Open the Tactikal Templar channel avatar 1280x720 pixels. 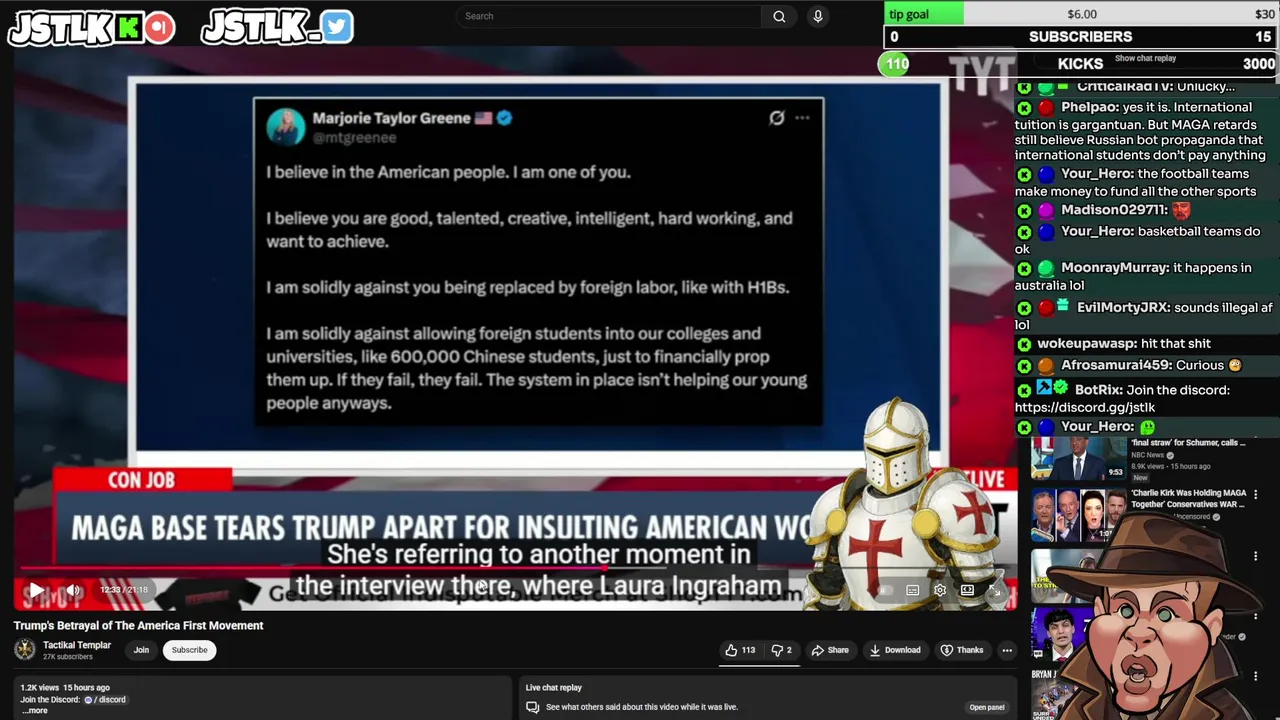[x=24, y=650]
